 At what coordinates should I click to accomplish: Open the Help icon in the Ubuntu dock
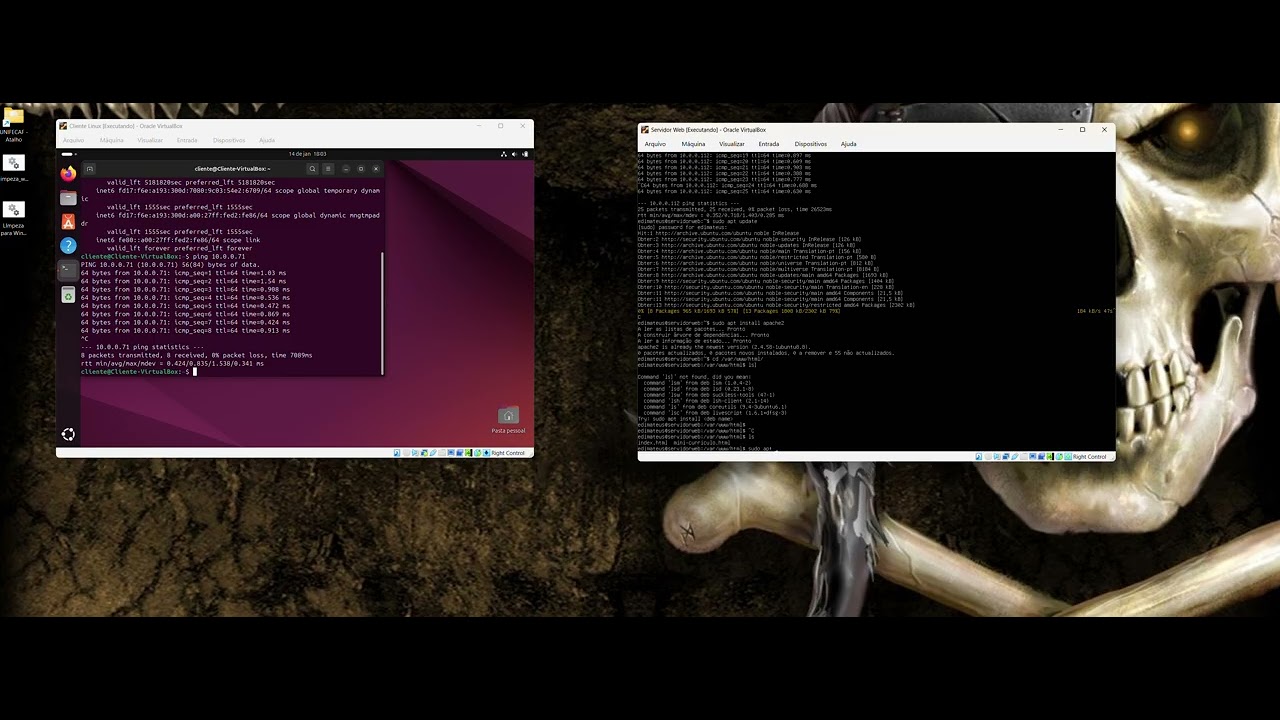click(68, 245)
